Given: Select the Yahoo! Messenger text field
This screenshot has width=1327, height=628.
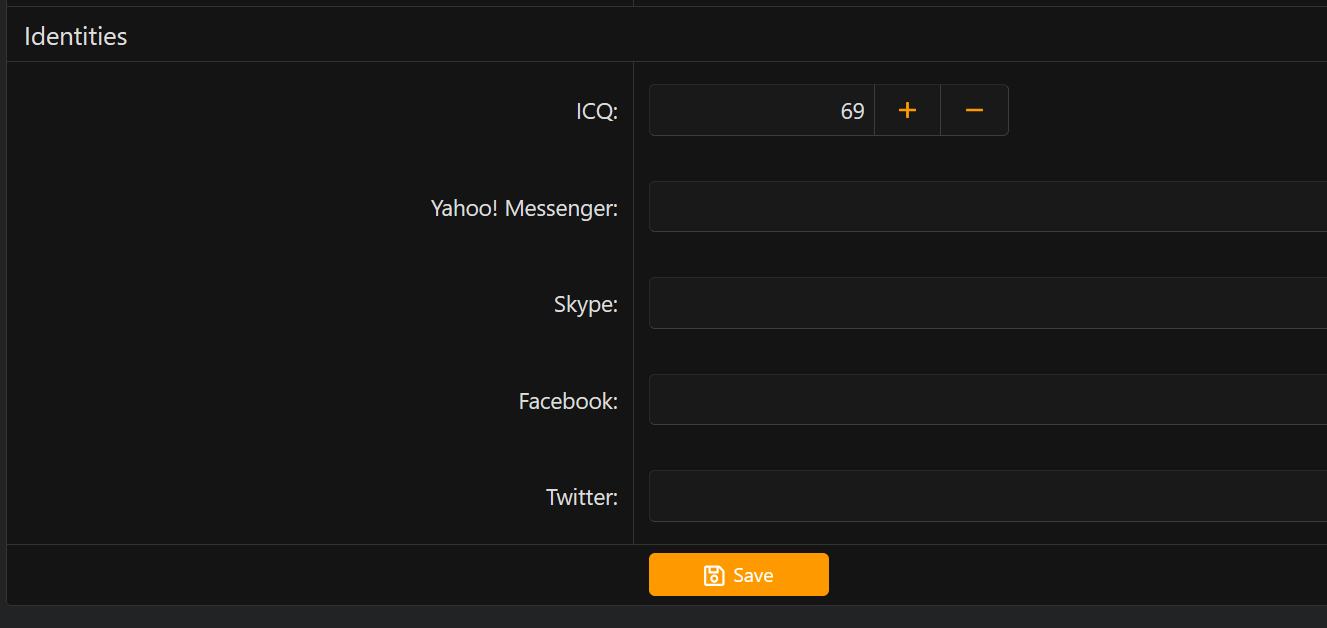Looking at the screenshot, I should click(988, 207).
